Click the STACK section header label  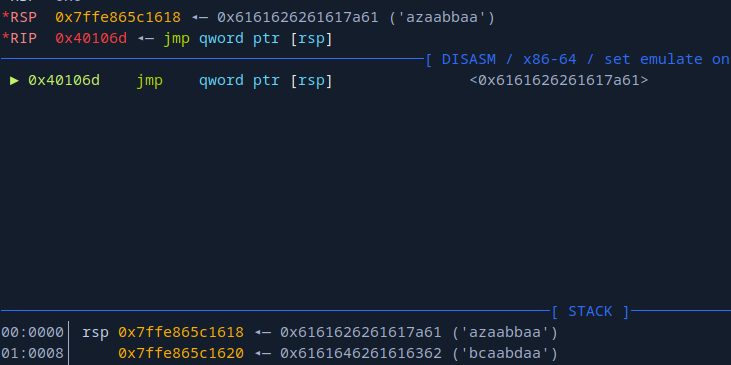(x=590, y=311)
